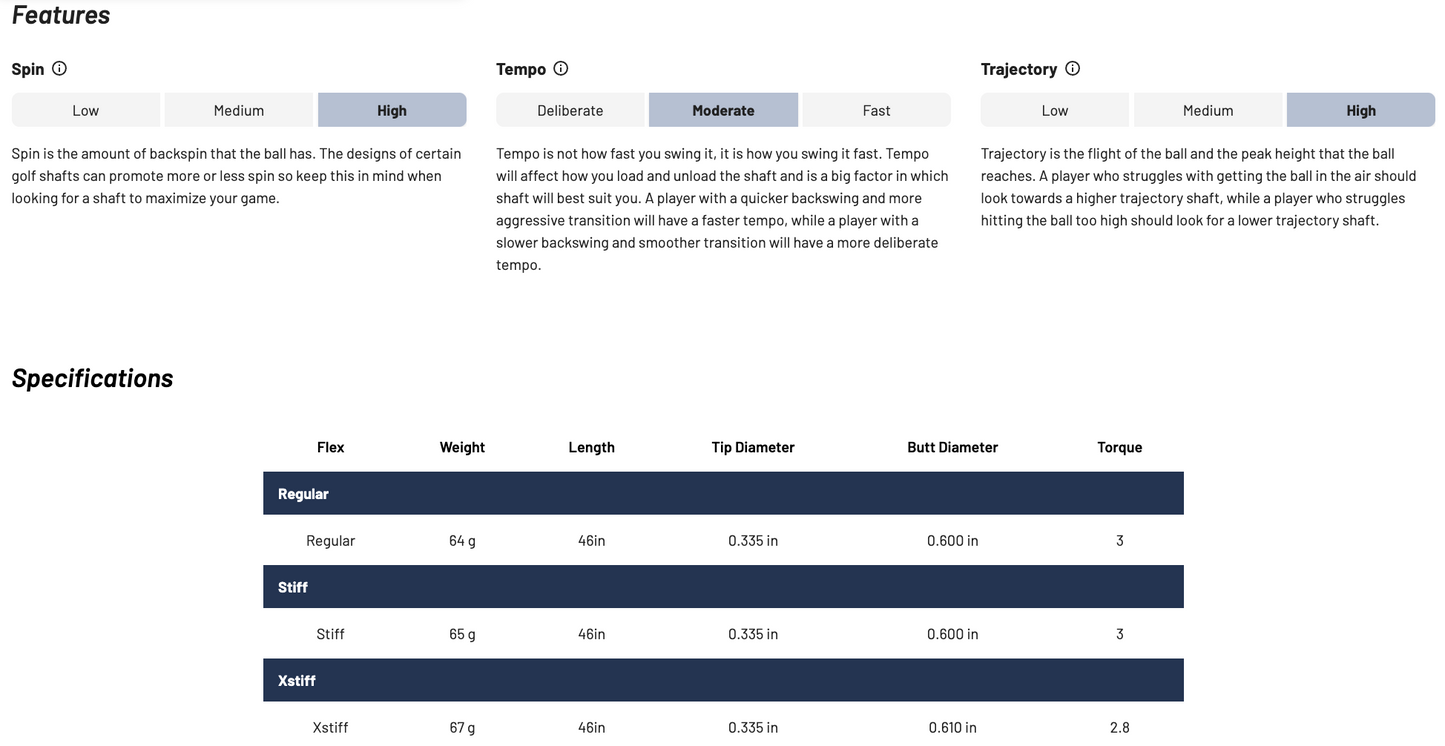The image size is (1445, 746).
Task: Collapse the Stiff flex section header
Action: tap(723, 587)
